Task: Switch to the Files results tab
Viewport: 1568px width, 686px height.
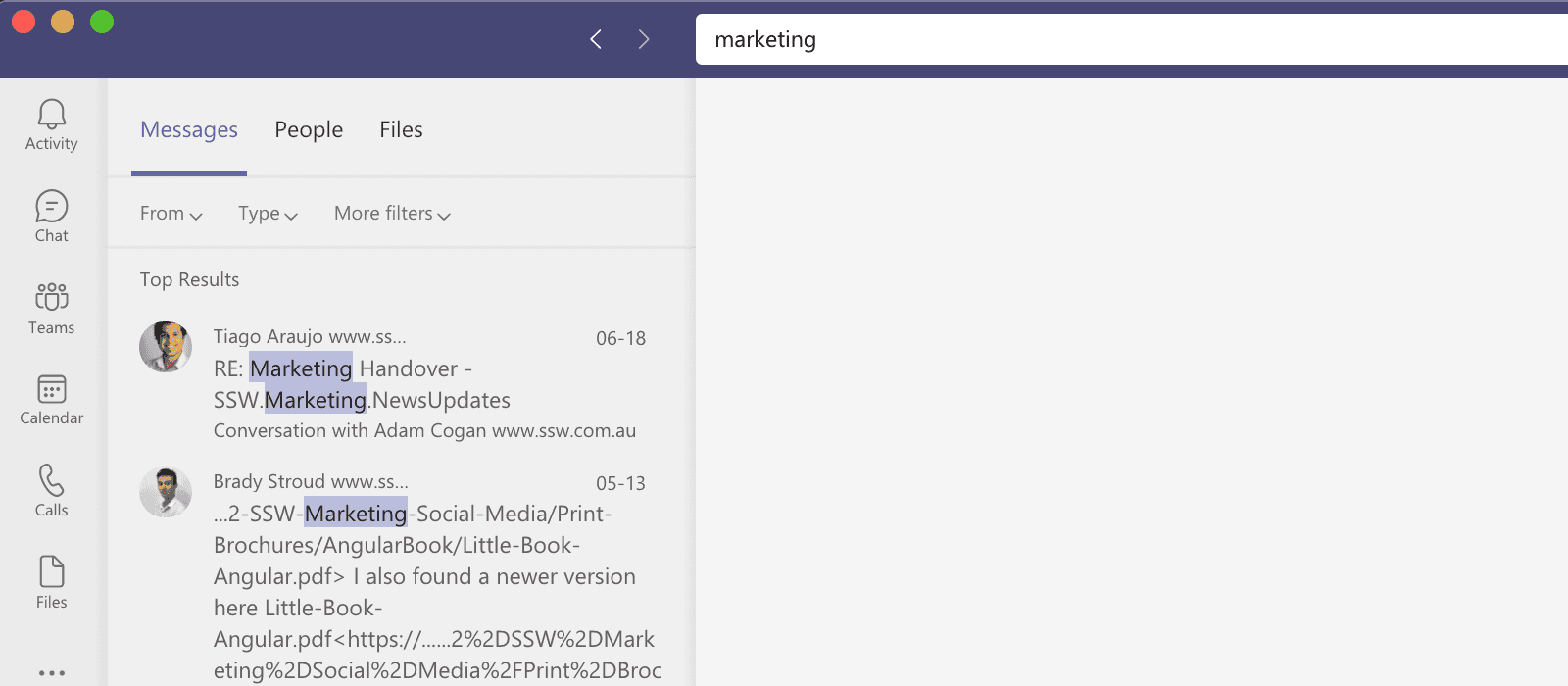Action: 401,130
